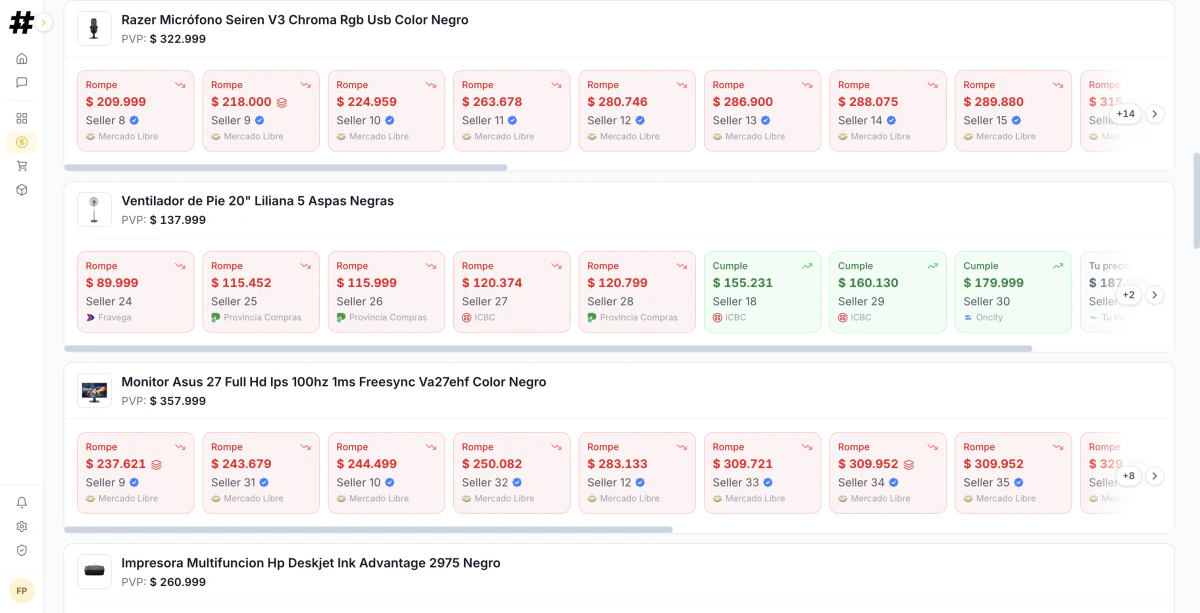The height and width of the screenshot is (613, 1200).
Task: Select the pricing dollar sidebar icon
Action: [x=22, y=142]
